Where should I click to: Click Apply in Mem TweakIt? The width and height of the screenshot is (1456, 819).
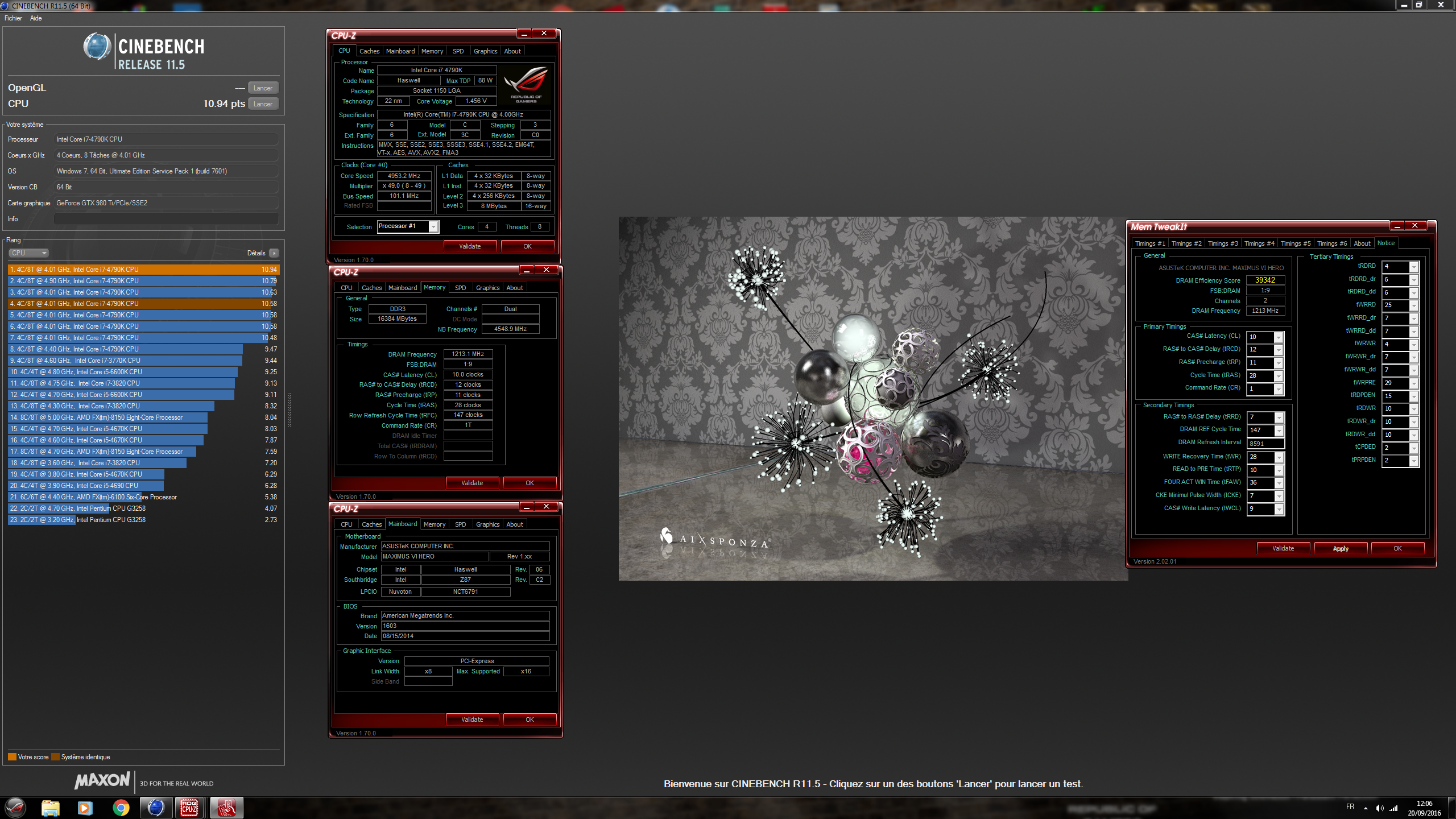(1341, 548)
